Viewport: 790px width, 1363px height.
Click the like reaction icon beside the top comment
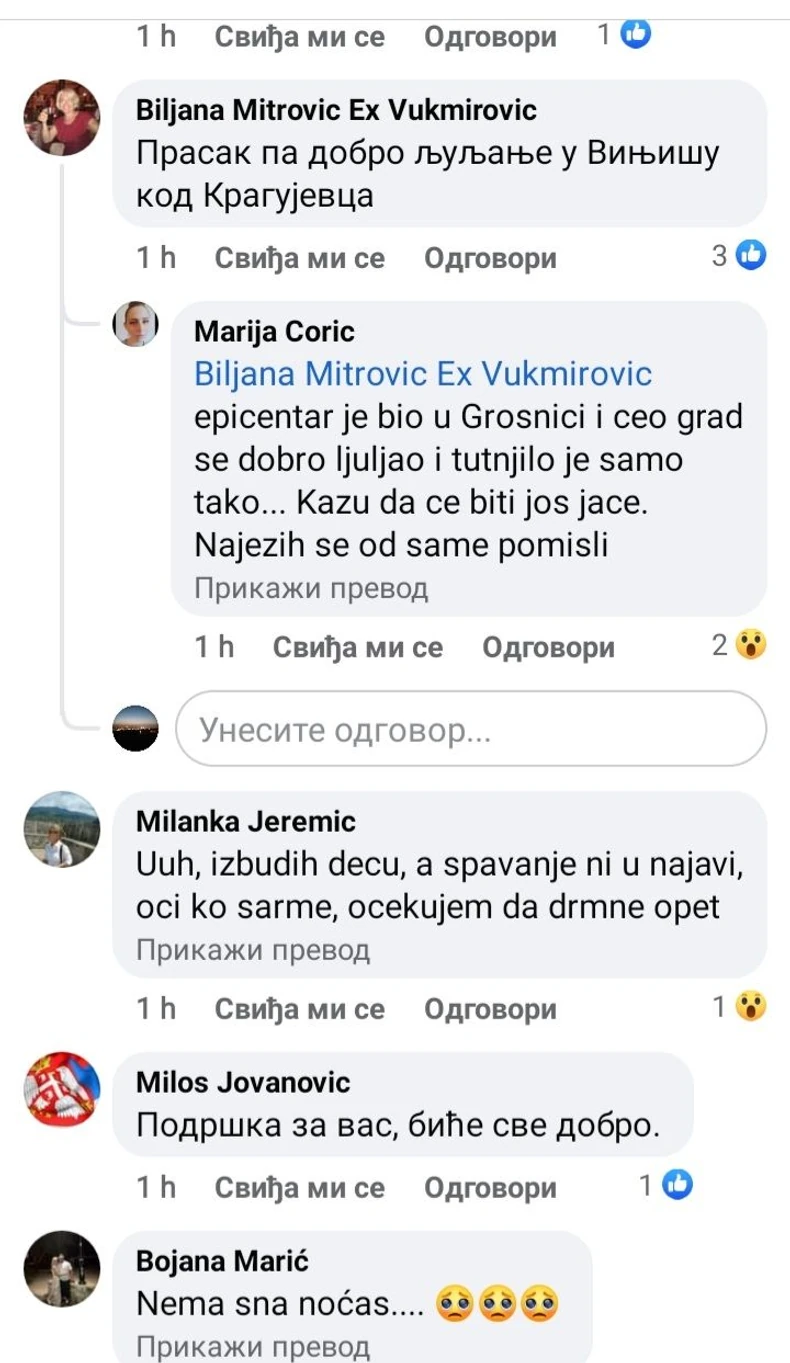636,35
